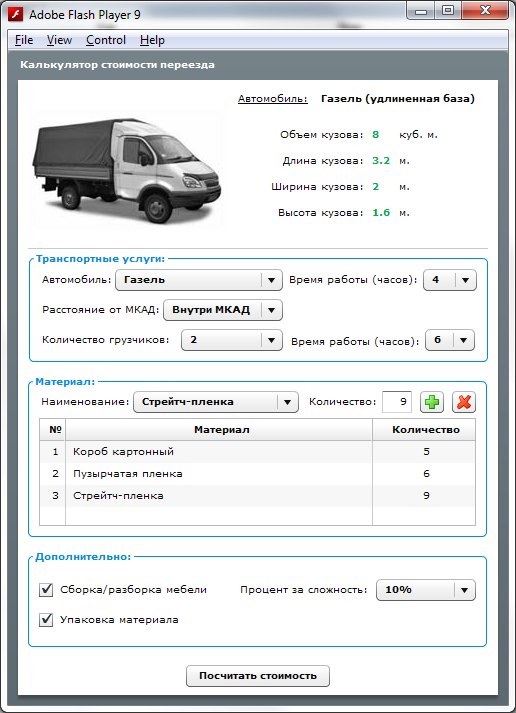516x713 pixels.
Task: Click quantity 6 in the materials table
Action: pos(426,473)
